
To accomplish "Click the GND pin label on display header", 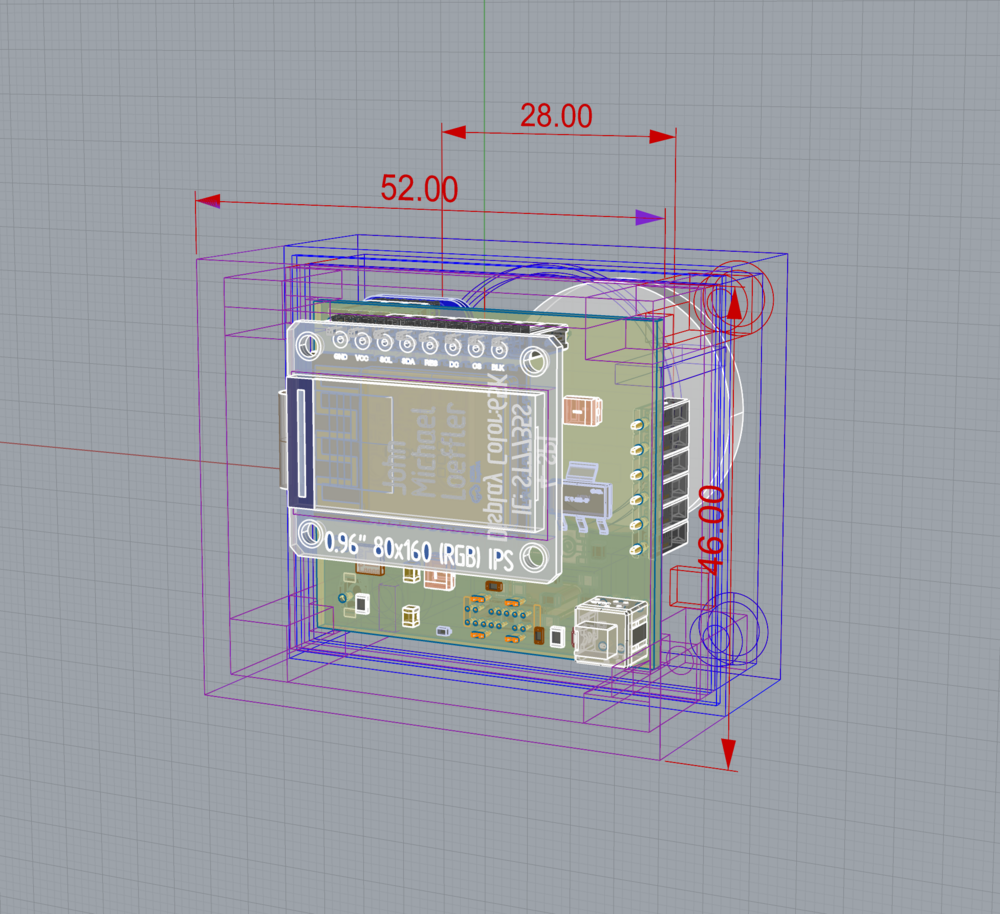I will point(341,358).
